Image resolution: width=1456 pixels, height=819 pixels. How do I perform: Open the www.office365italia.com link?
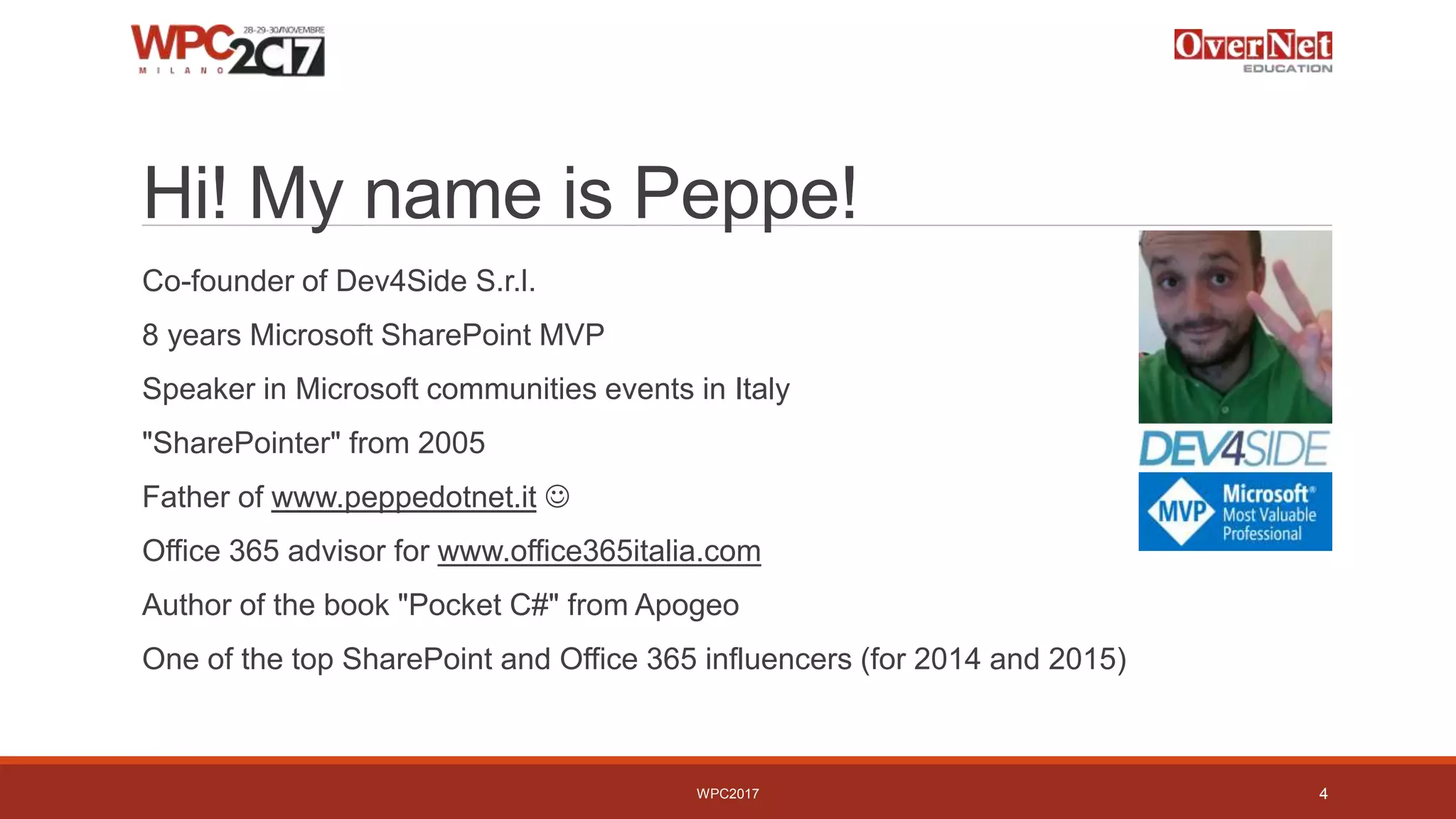(x=599, y=551)
